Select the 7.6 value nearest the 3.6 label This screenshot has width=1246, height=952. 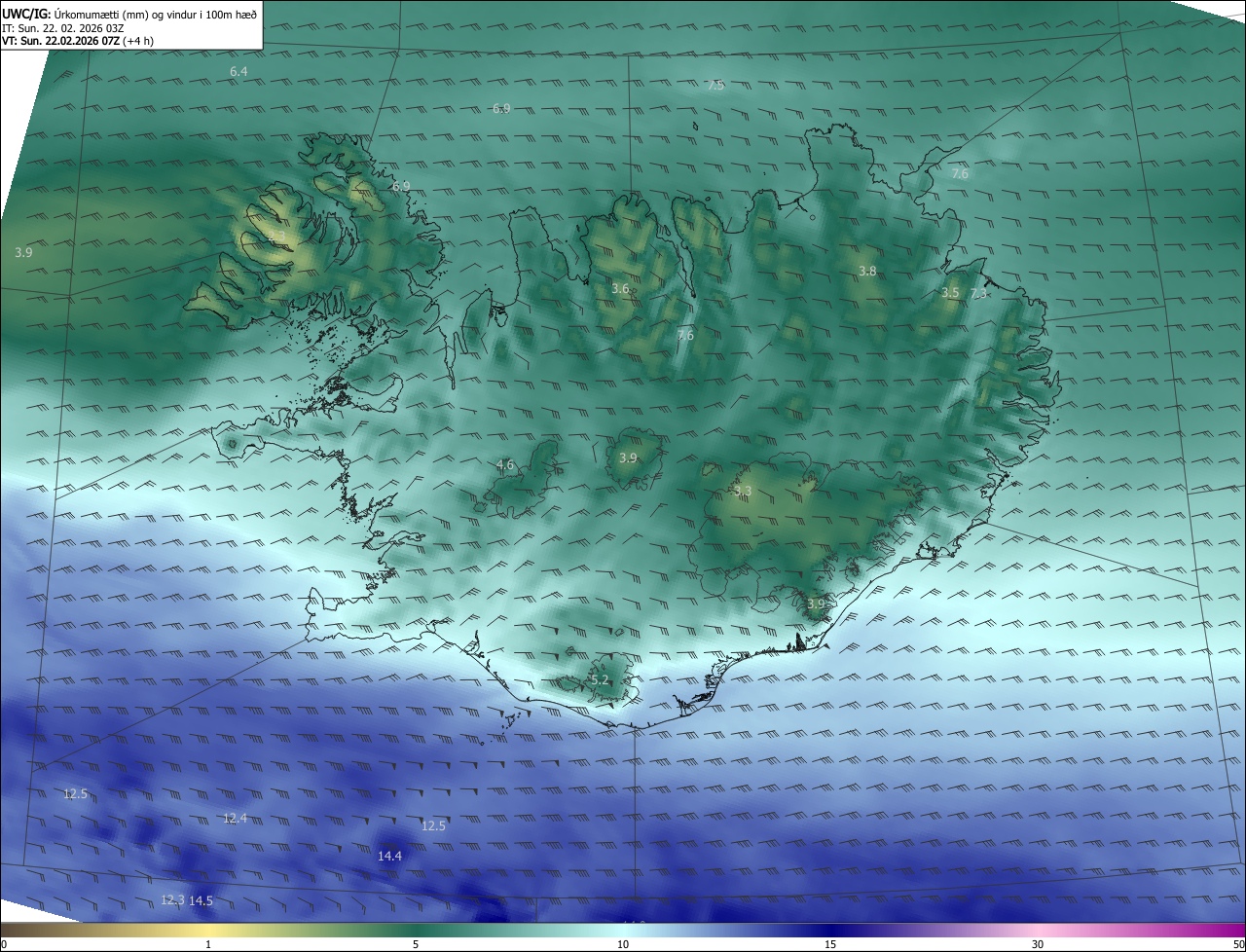click(685, 335)
